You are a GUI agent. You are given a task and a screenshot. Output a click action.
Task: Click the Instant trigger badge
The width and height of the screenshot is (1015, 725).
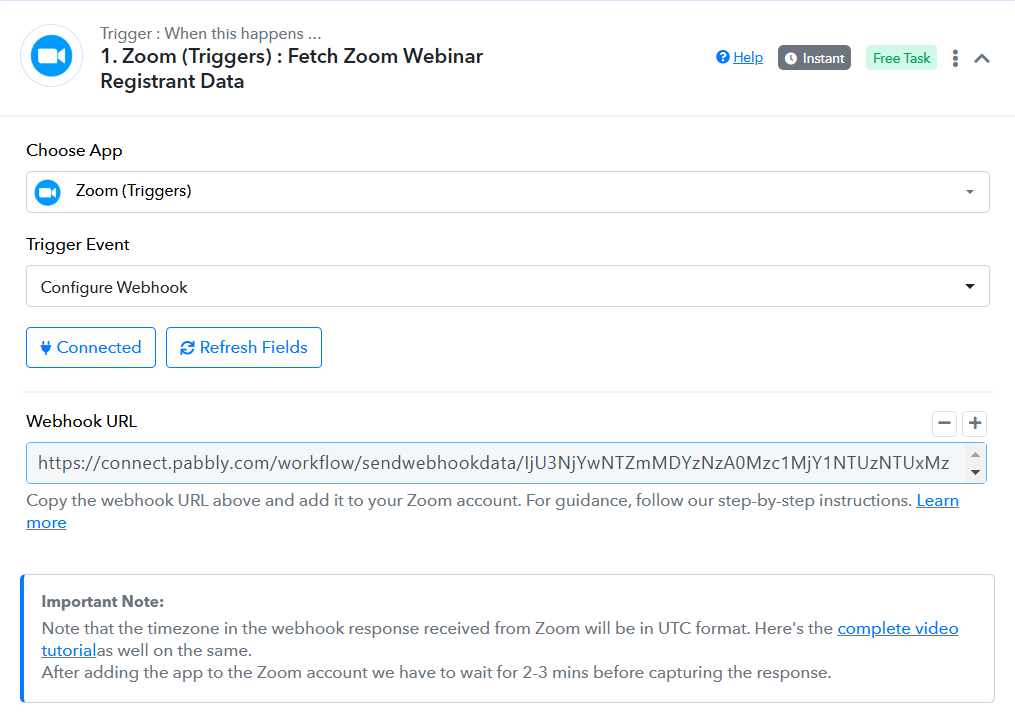tap(814, 58)
